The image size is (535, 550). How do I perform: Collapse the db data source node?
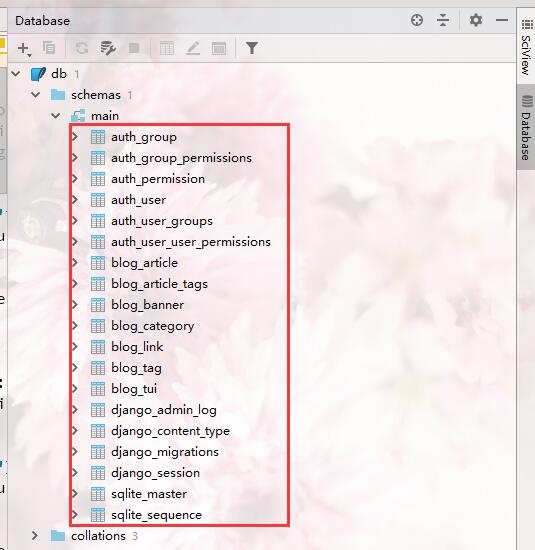point(16,74)
